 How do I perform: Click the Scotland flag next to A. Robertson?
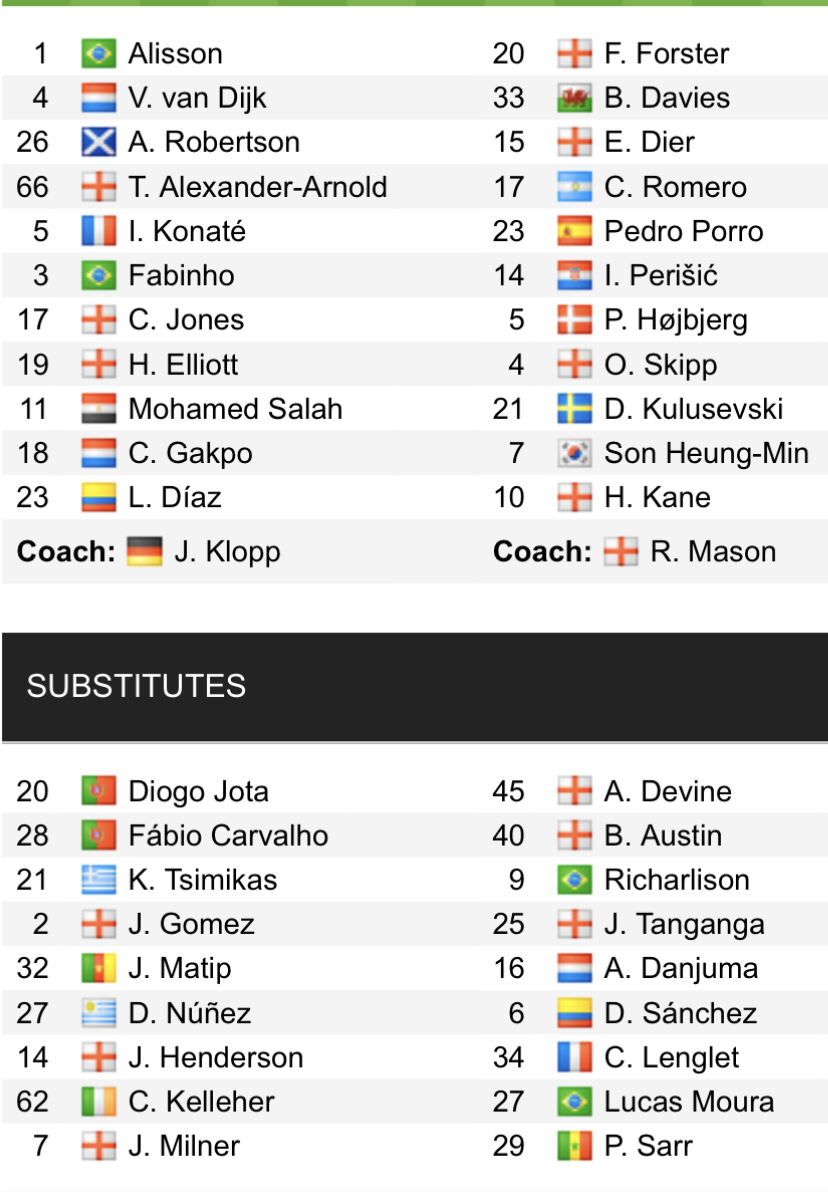[98, 142]
